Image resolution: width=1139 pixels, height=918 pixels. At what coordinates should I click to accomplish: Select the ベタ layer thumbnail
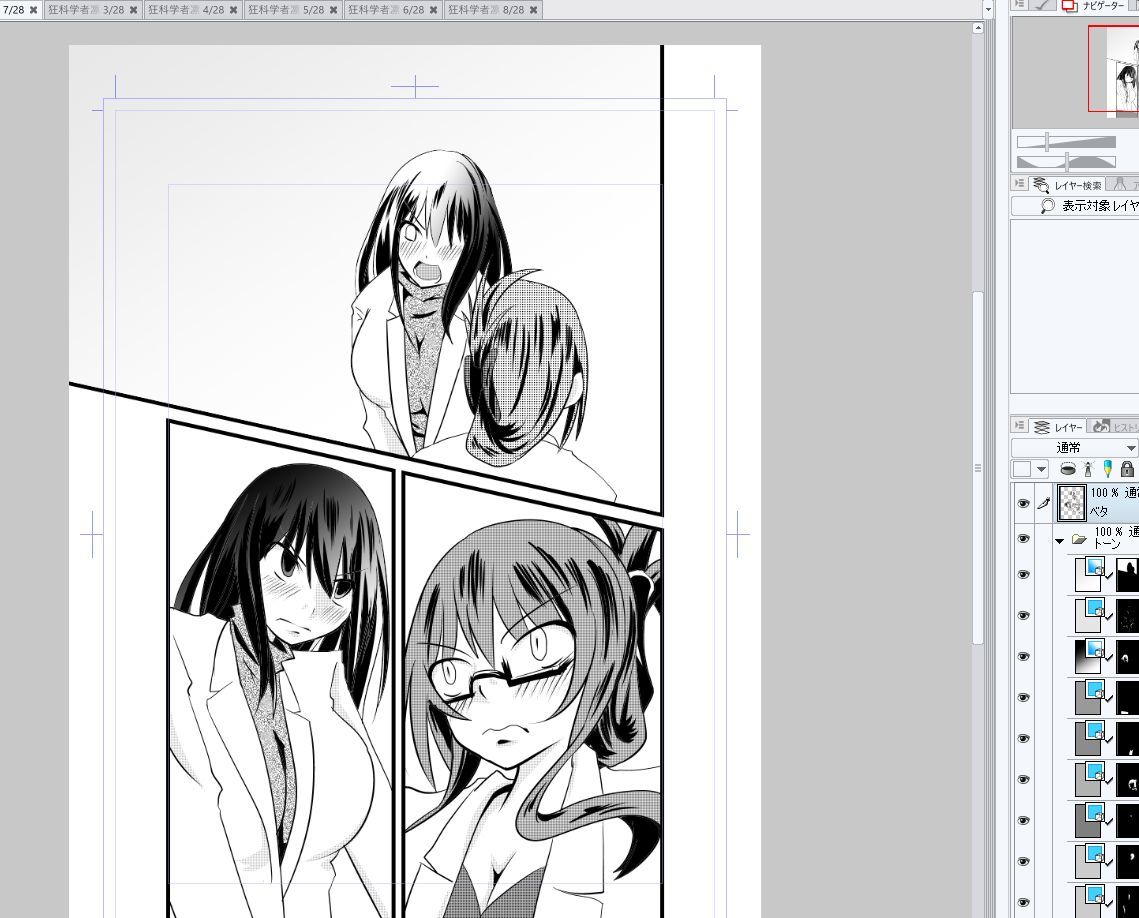(1071, 503)
